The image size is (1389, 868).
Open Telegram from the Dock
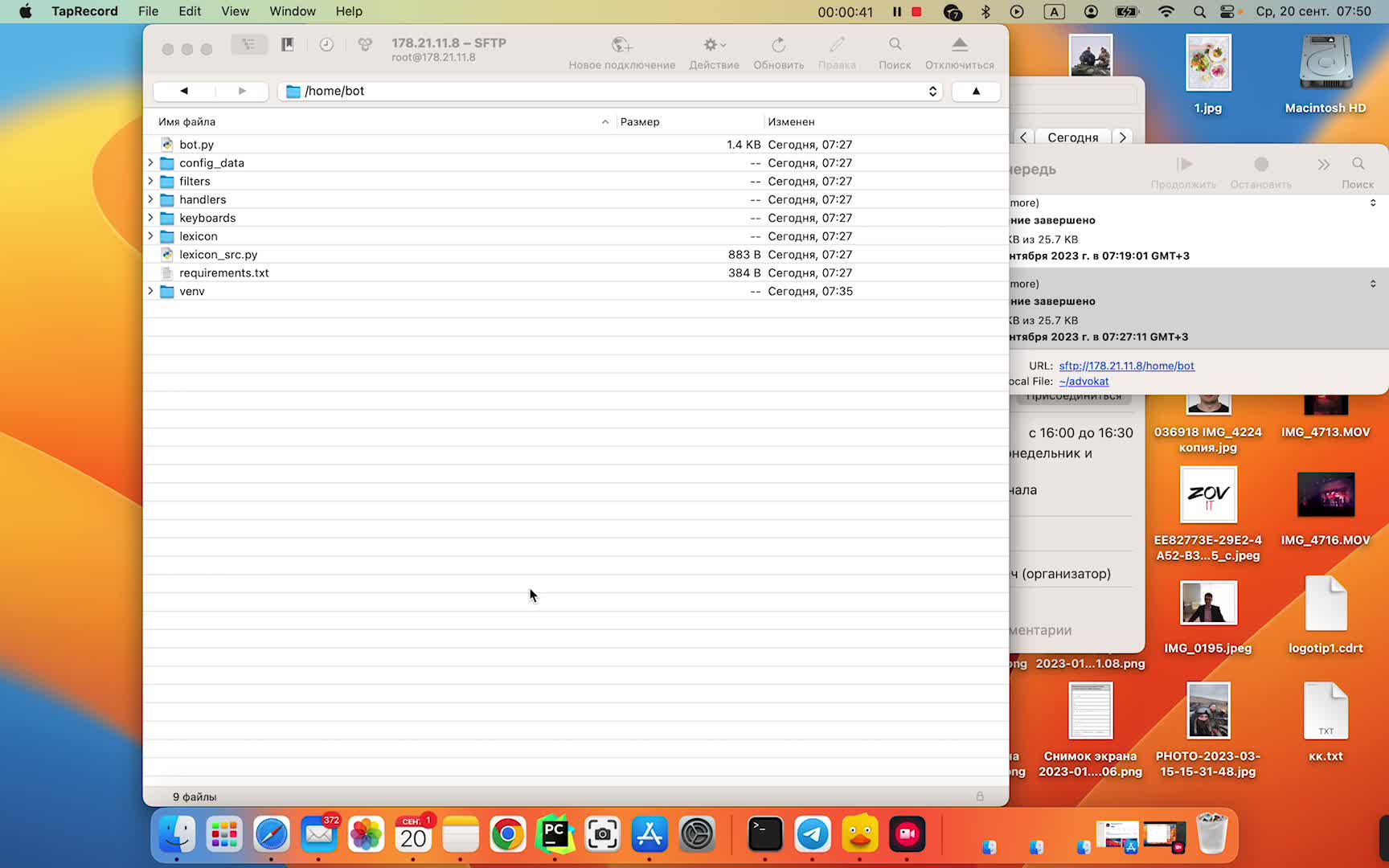pos(813,834)
